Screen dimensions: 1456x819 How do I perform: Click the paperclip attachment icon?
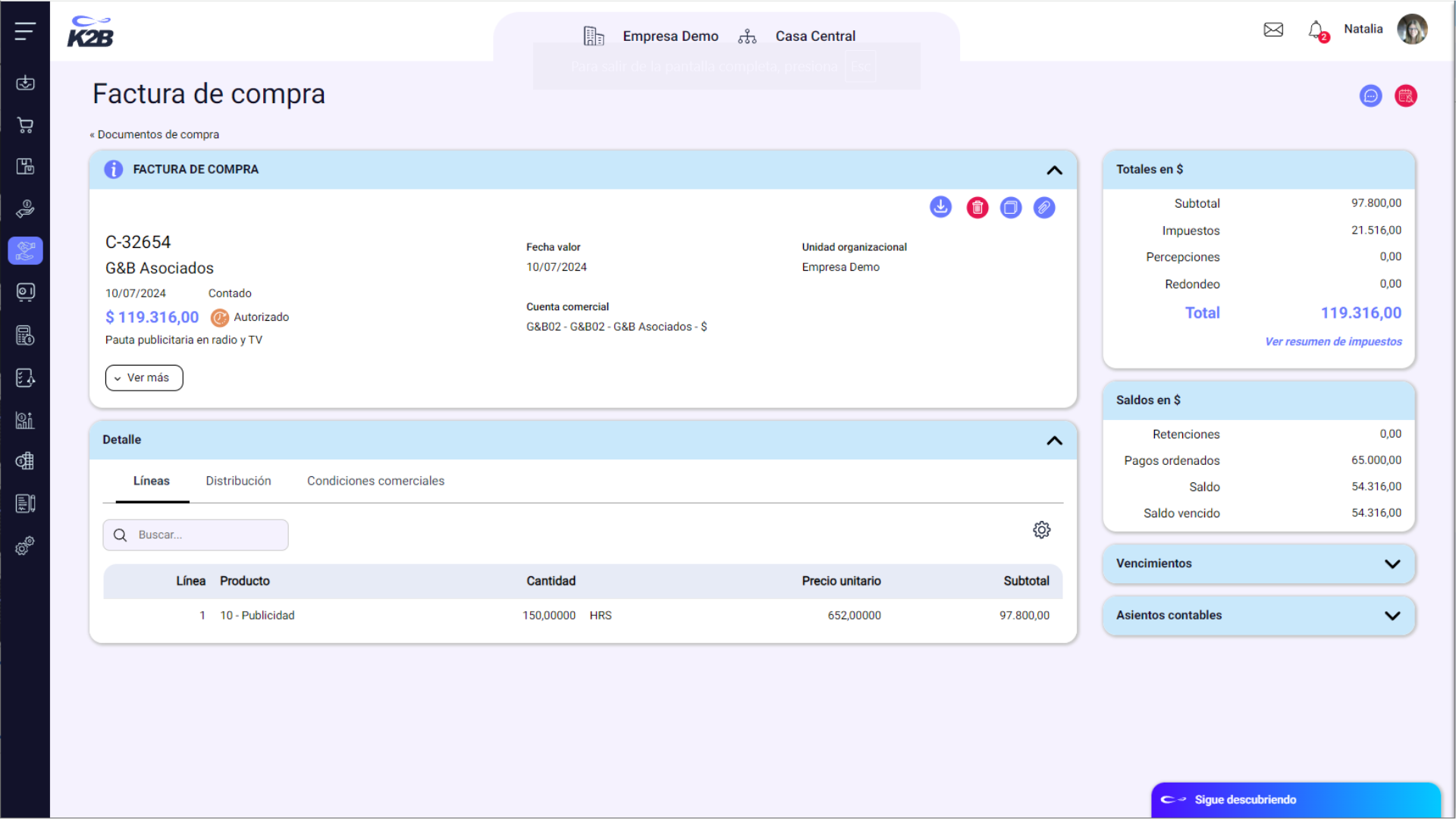[x=1043, y=208]
